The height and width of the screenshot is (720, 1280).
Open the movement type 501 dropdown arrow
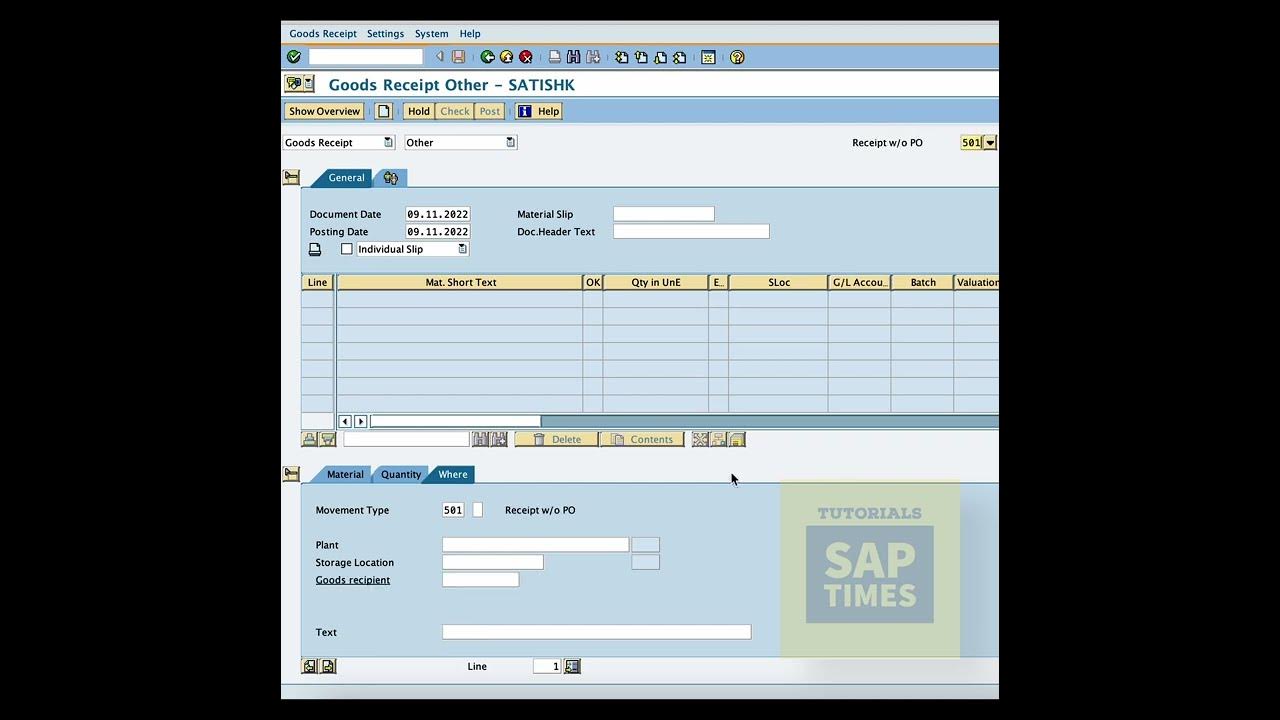[990, 143]
